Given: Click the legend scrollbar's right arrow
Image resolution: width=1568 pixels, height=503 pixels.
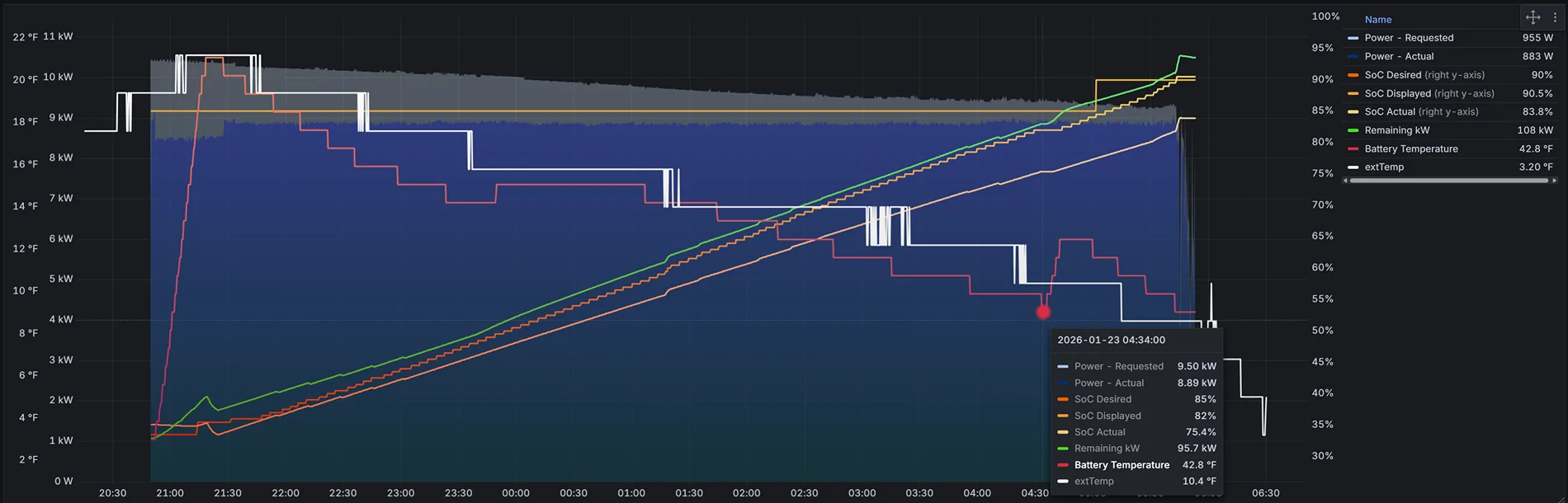Looking at the screenshot, I should (x=1555, y=181).
